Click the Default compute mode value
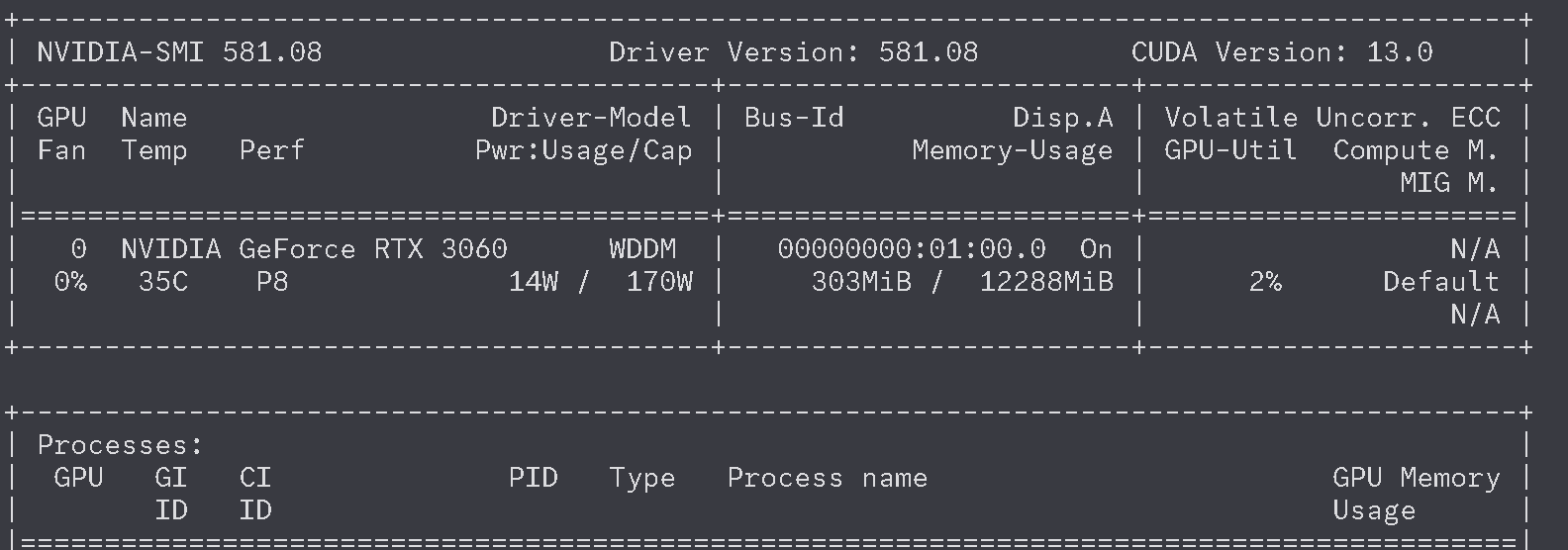This screenshot has height=550, width=1568. click(x=1440, y=282)
